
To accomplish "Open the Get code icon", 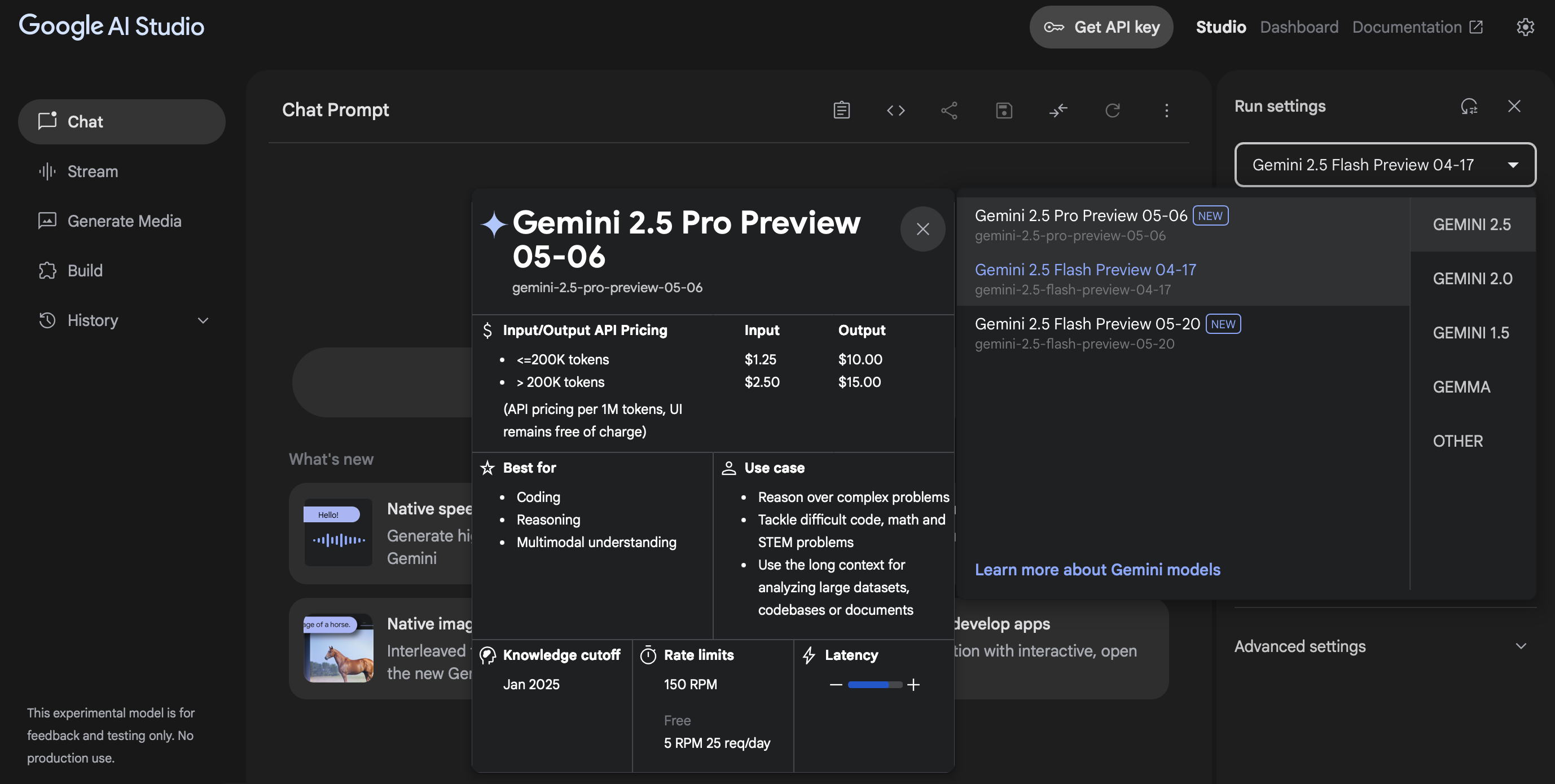I will (895, 110).
